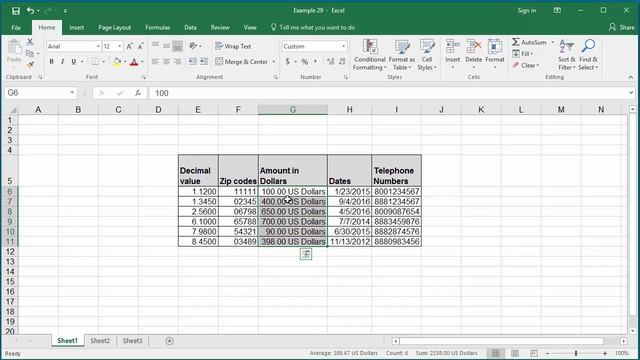The image size is (640, 360).
Task: Increase decimal places
Action: pyautogui.click(x=331, y=62)
